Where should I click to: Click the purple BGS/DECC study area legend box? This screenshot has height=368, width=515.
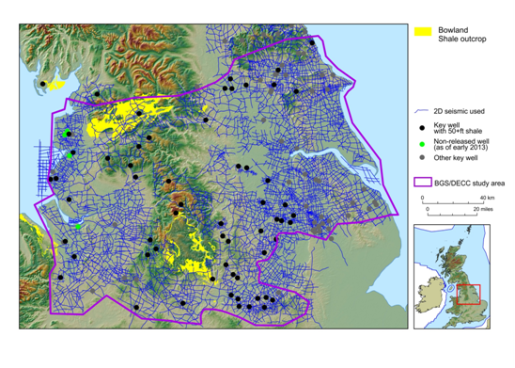423,182
